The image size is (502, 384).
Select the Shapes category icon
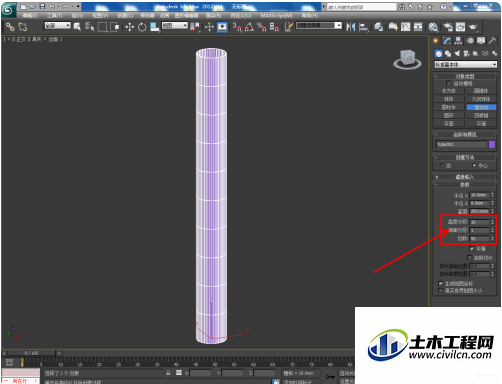pyautogui.click(x=448, y=53)
